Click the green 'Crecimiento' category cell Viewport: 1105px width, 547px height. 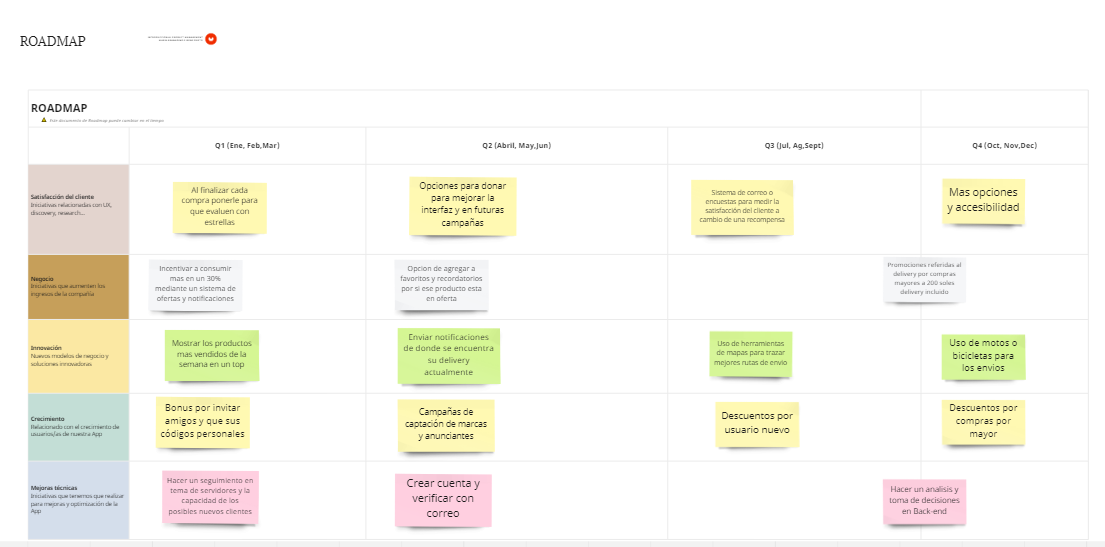click(79, 427)
